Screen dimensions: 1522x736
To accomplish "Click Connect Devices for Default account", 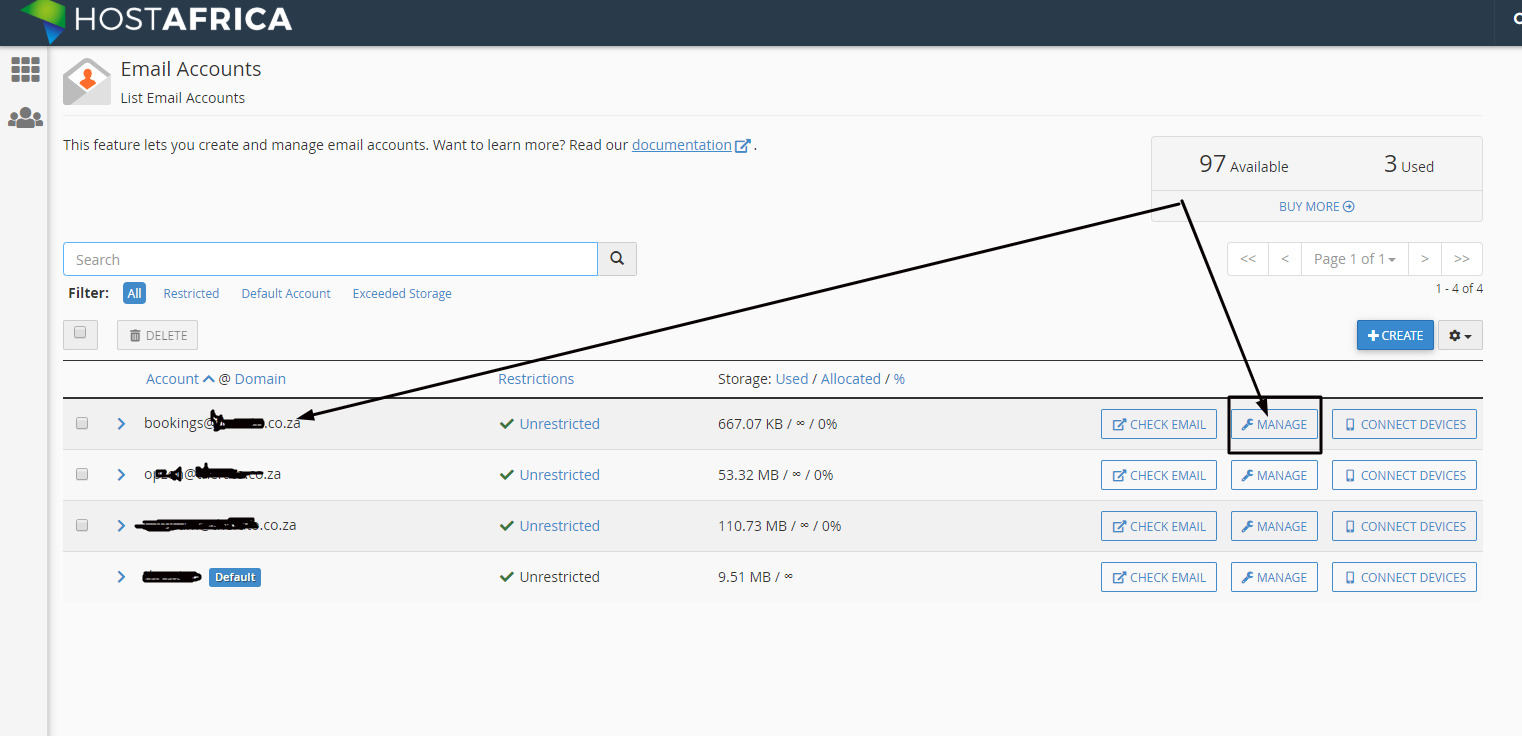I will (1404, 577).
